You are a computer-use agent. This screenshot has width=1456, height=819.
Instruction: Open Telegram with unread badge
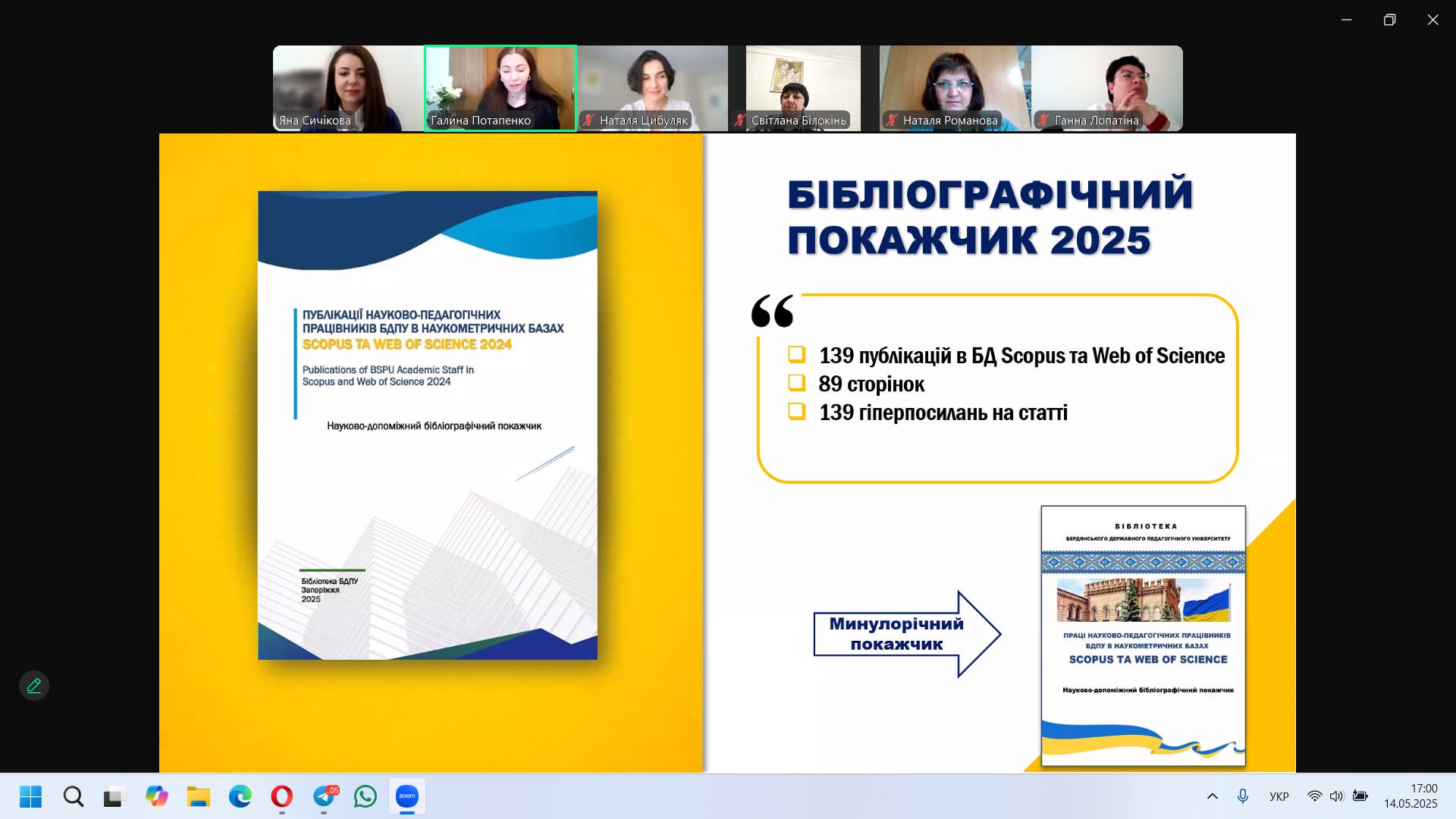(x=324, y=796)
